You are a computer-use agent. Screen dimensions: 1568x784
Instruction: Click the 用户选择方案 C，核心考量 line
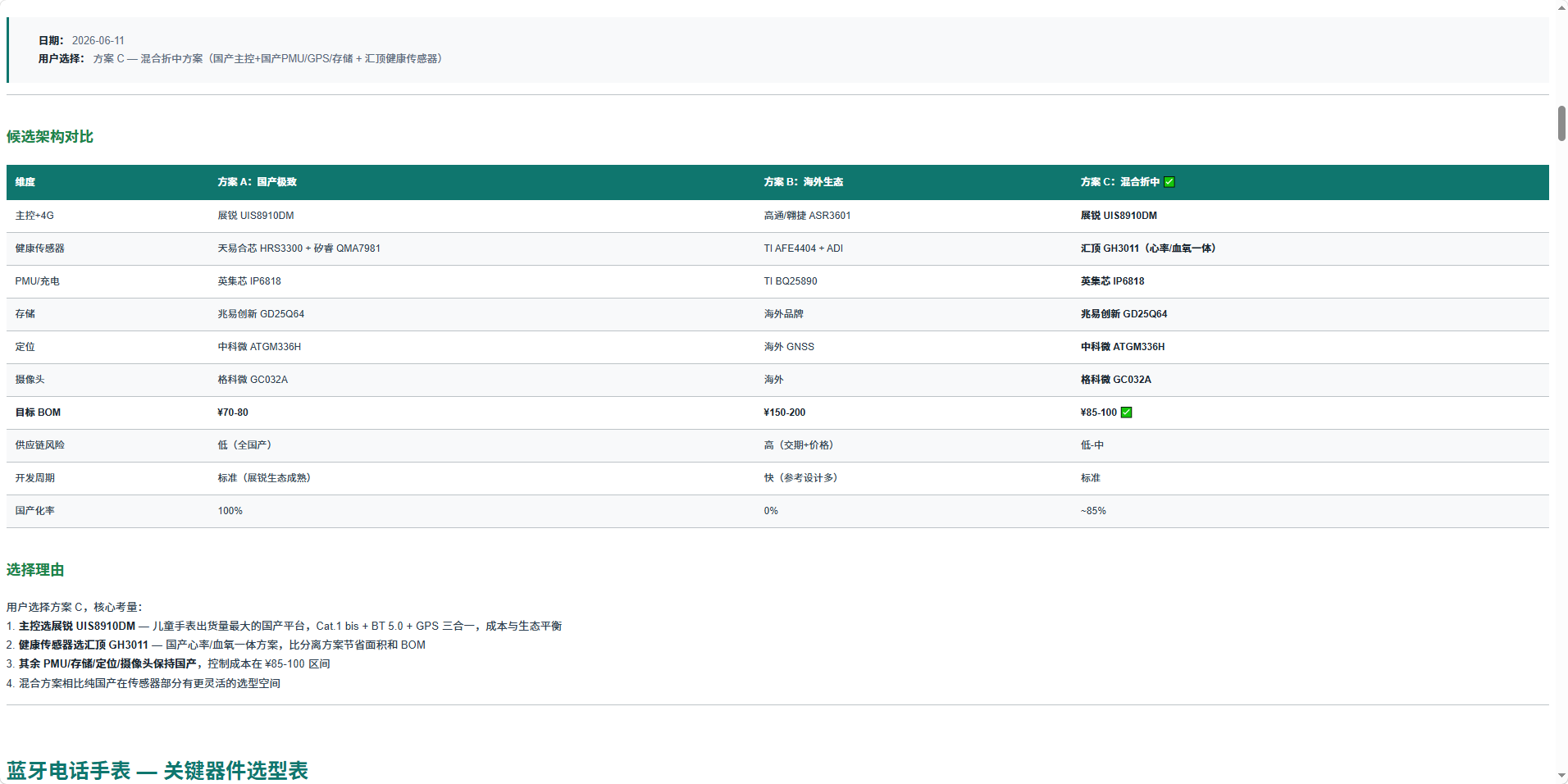[x=75, y=607]
